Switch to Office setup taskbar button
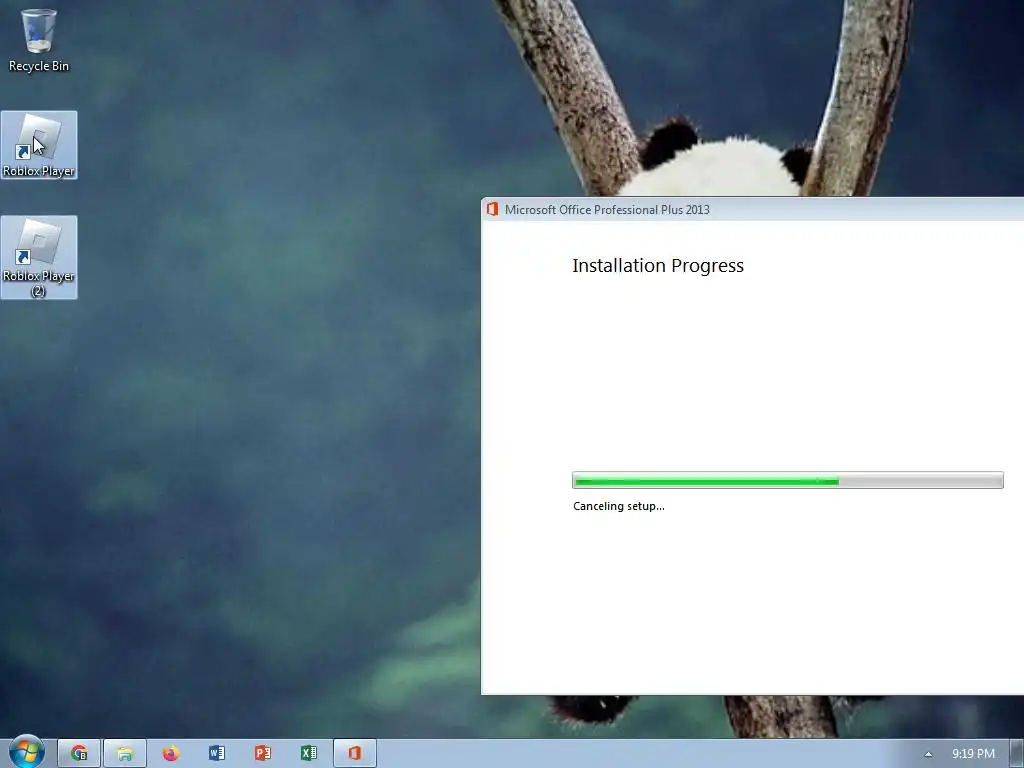The height and width of the screenshot is (768, 1024). 355,753
